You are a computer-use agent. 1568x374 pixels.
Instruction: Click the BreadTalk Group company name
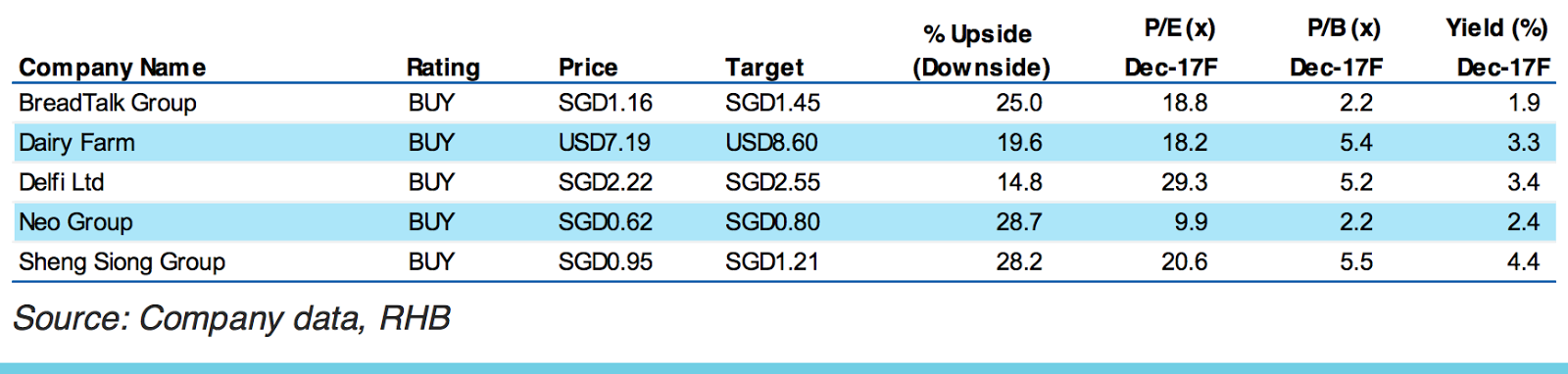[x=108, y=103]
